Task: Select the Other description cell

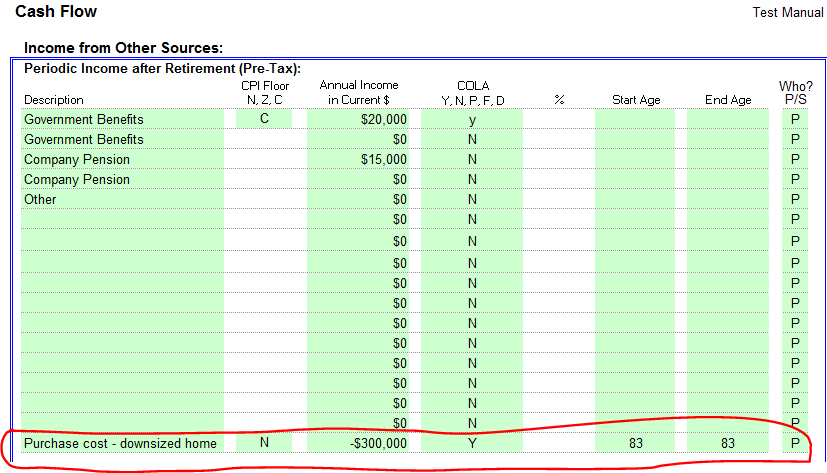Action: tap(120, 200)
